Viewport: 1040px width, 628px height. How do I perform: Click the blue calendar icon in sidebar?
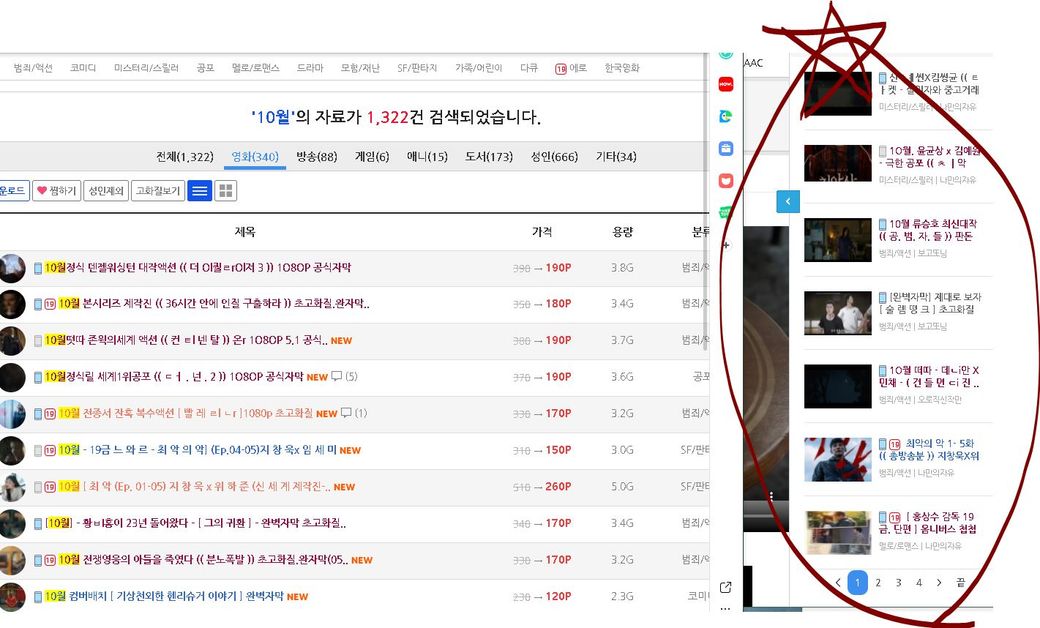[x=726, y=148]
